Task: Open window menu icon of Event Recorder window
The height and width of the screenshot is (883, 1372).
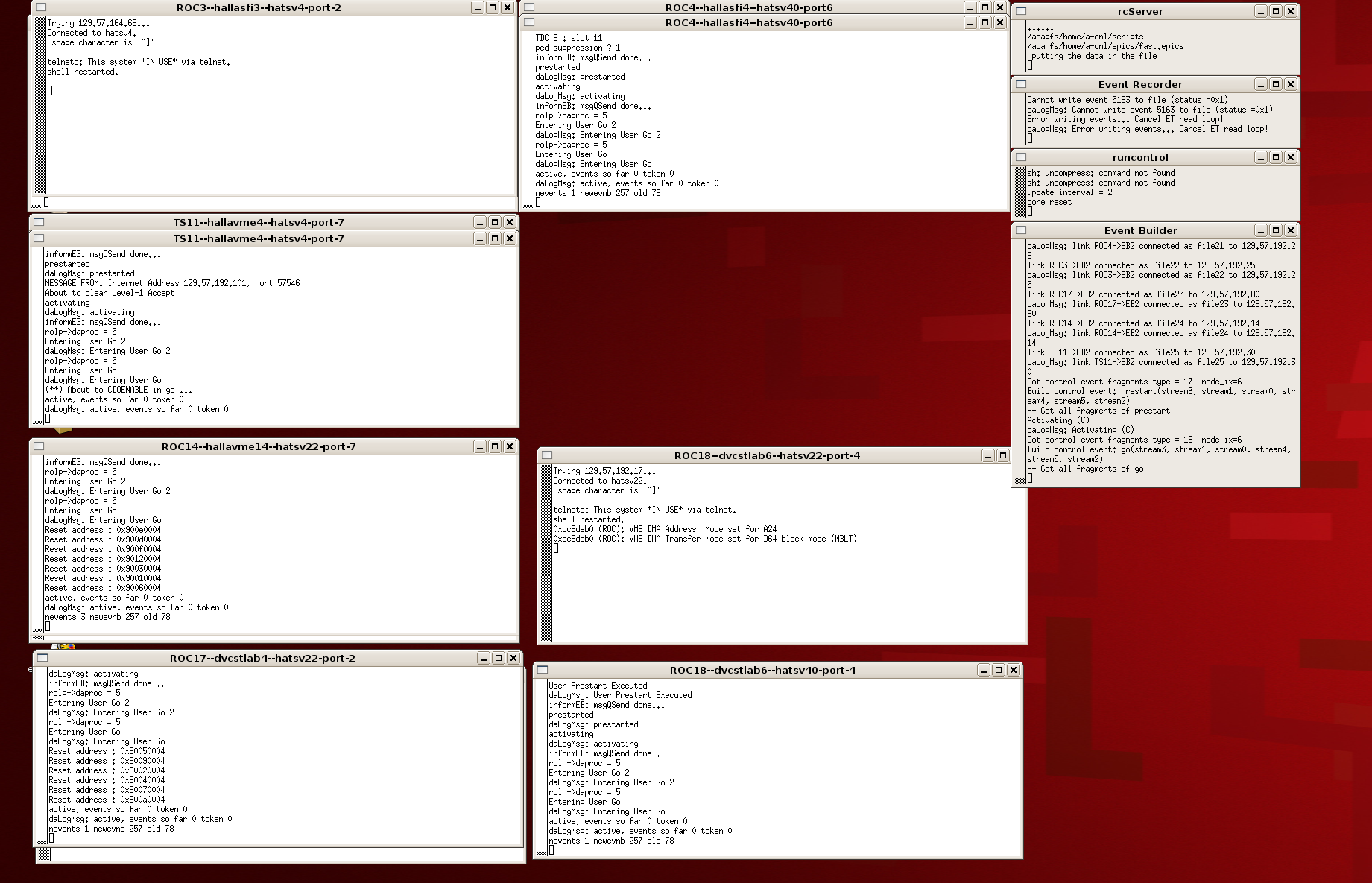Action: click(x=1021, y=84)
